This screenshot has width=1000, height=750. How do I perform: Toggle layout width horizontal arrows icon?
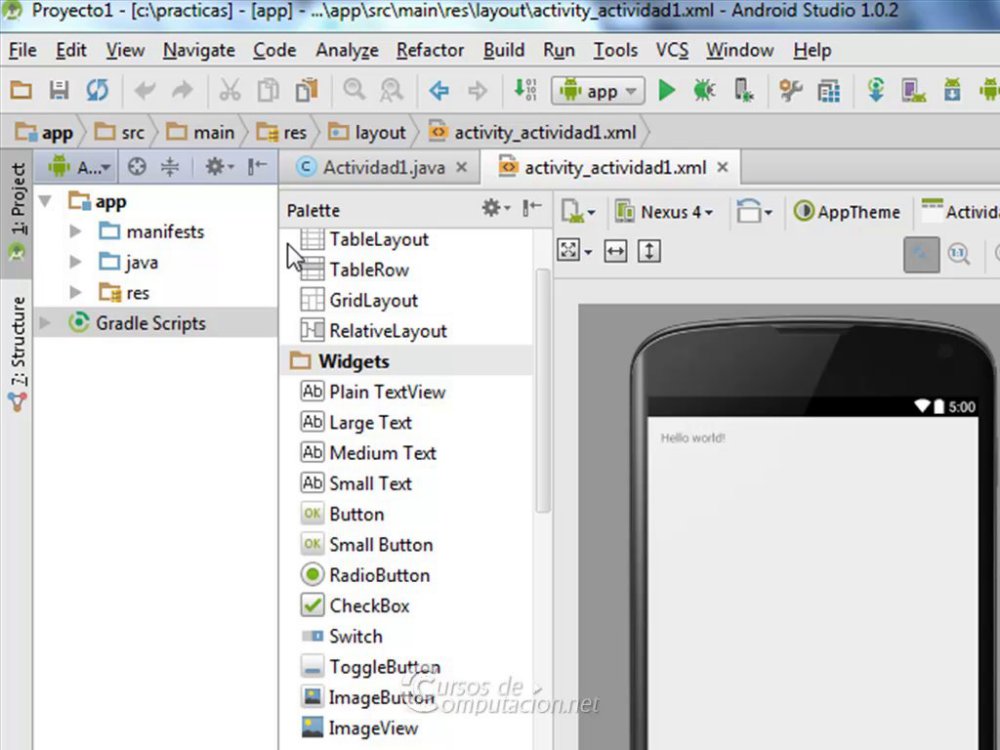pos(615,251)
